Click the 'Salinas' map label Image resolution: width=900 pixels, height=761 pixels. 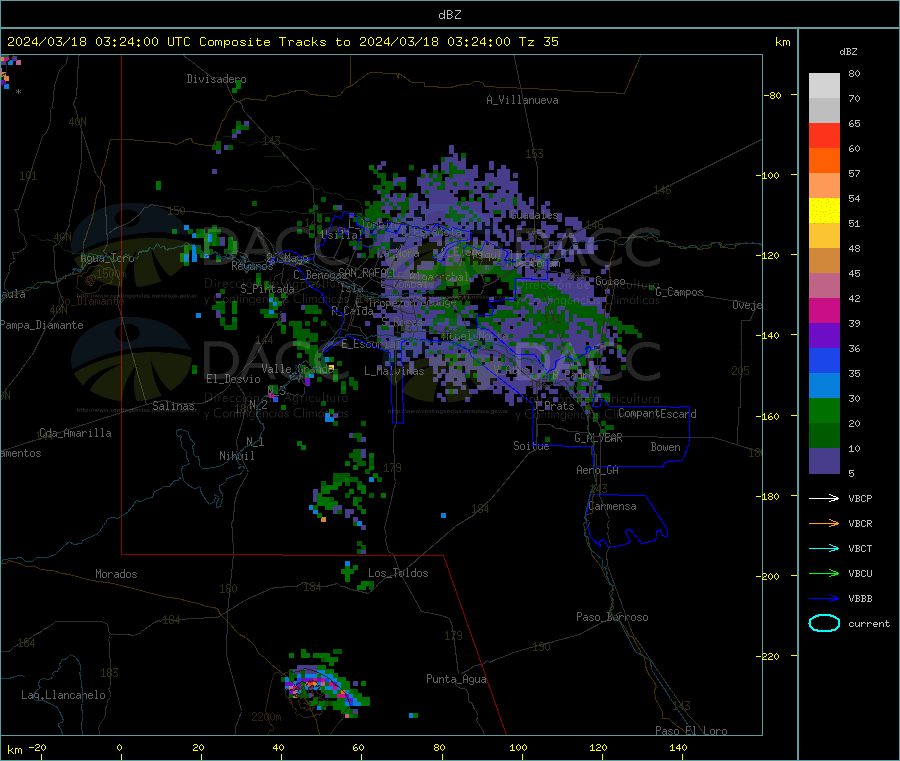[x=173, y=406]
